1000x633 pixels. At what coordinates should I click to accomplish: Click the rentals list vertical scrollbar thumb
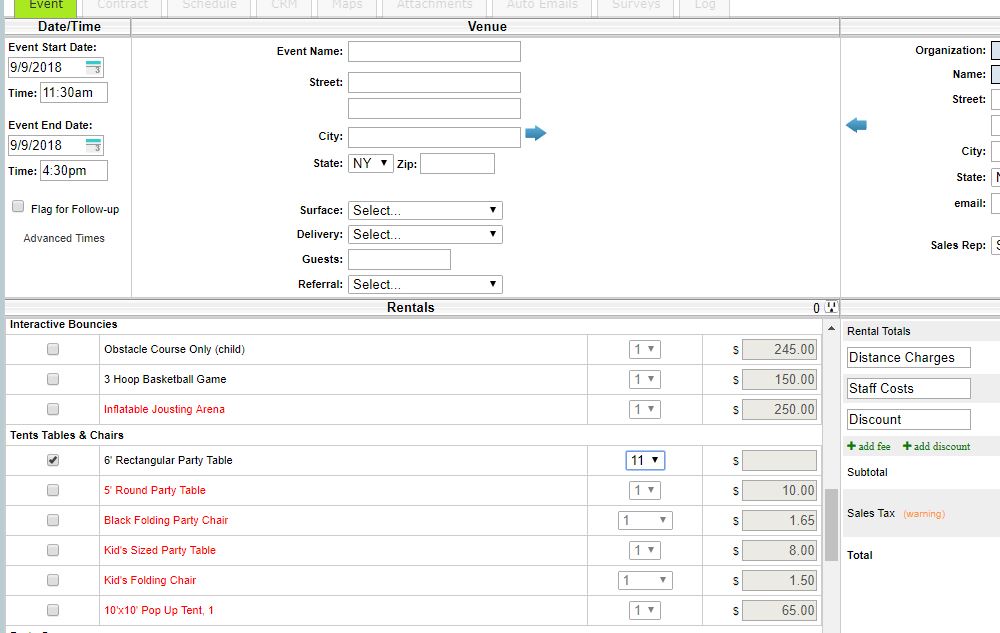coord(831,524)
